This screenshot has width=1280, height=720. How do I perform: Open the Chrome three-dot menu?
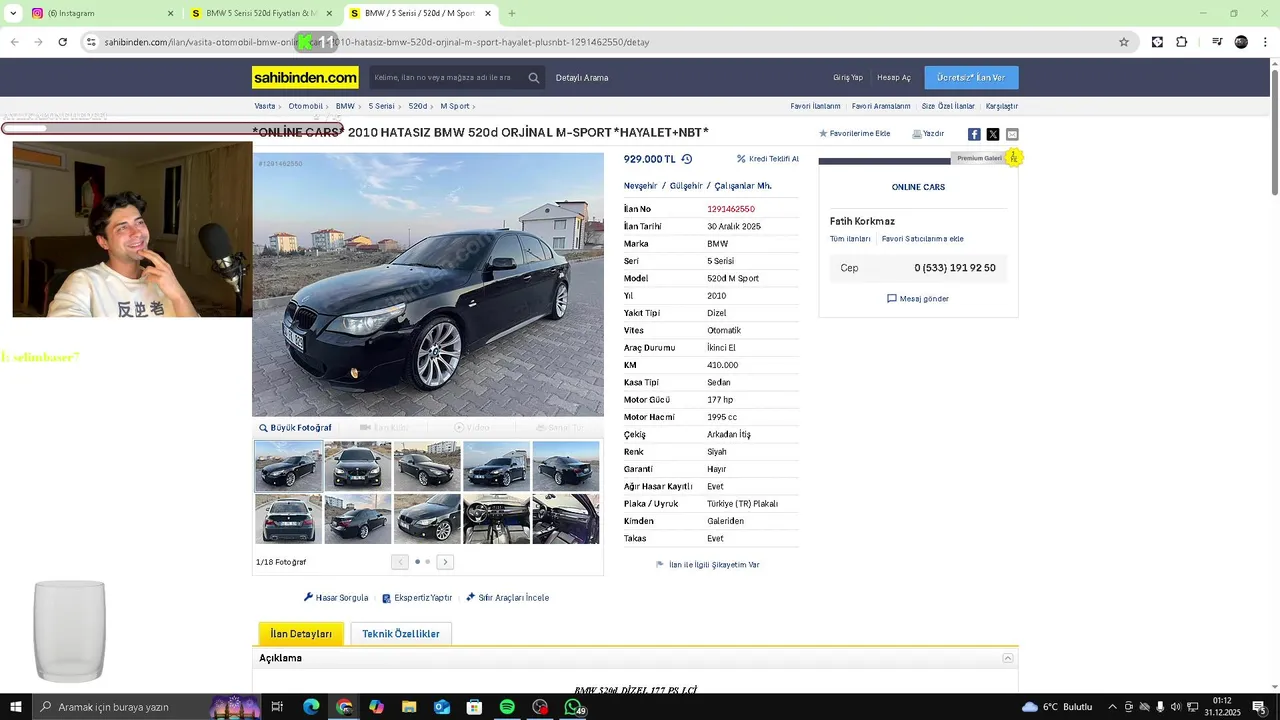pos(1266,42)
